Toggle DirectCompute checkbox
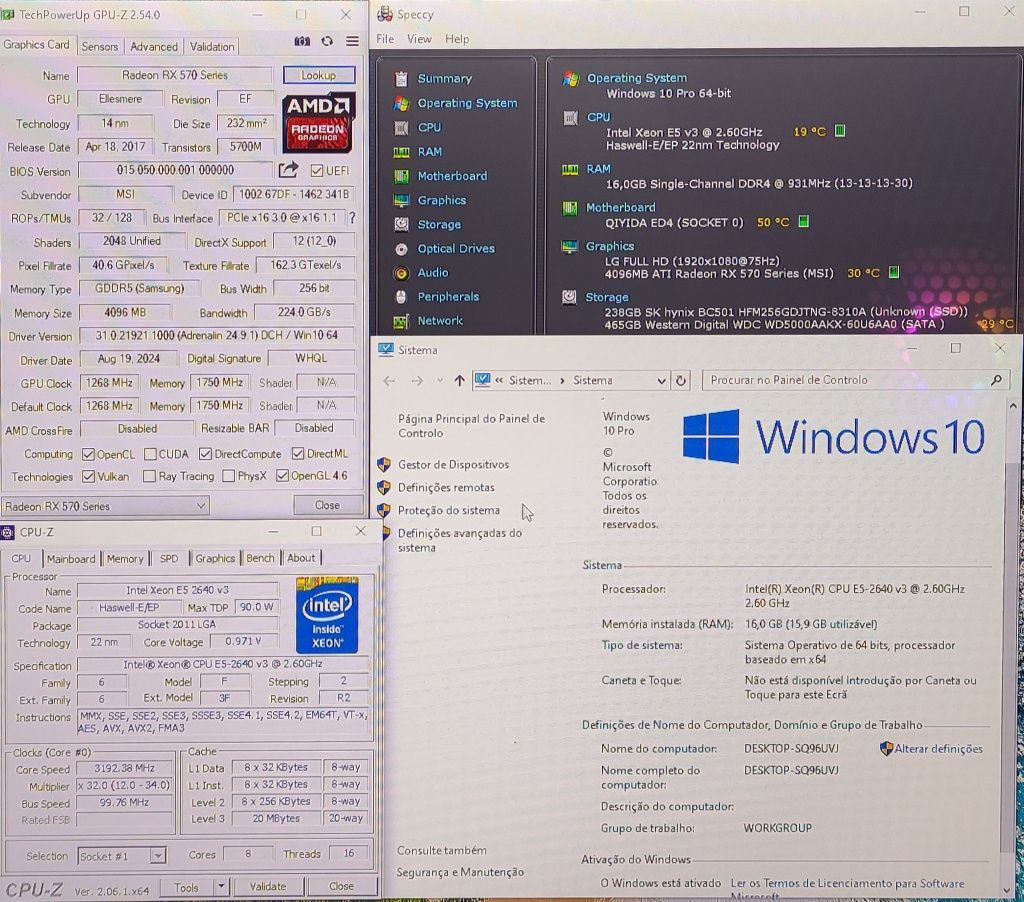Screen dimensions: 1024x902 click(x=206, y=454)
